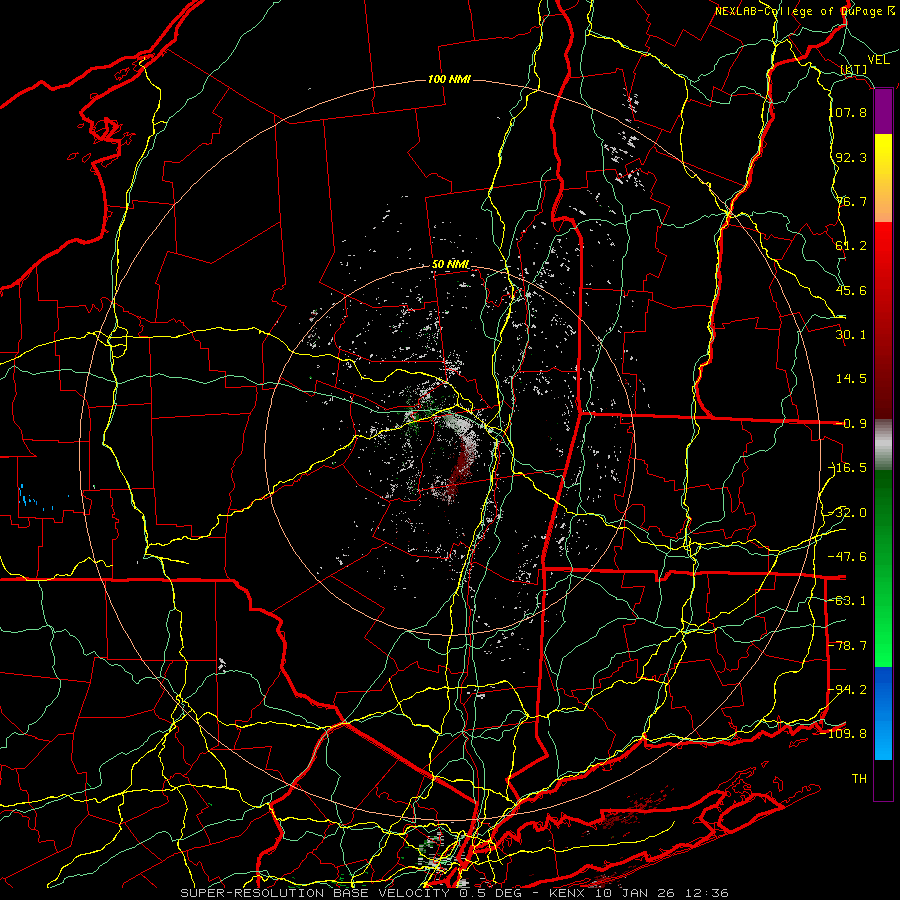
Task: Select the 14.5 velocity scale value
Action: click(851, 379)
